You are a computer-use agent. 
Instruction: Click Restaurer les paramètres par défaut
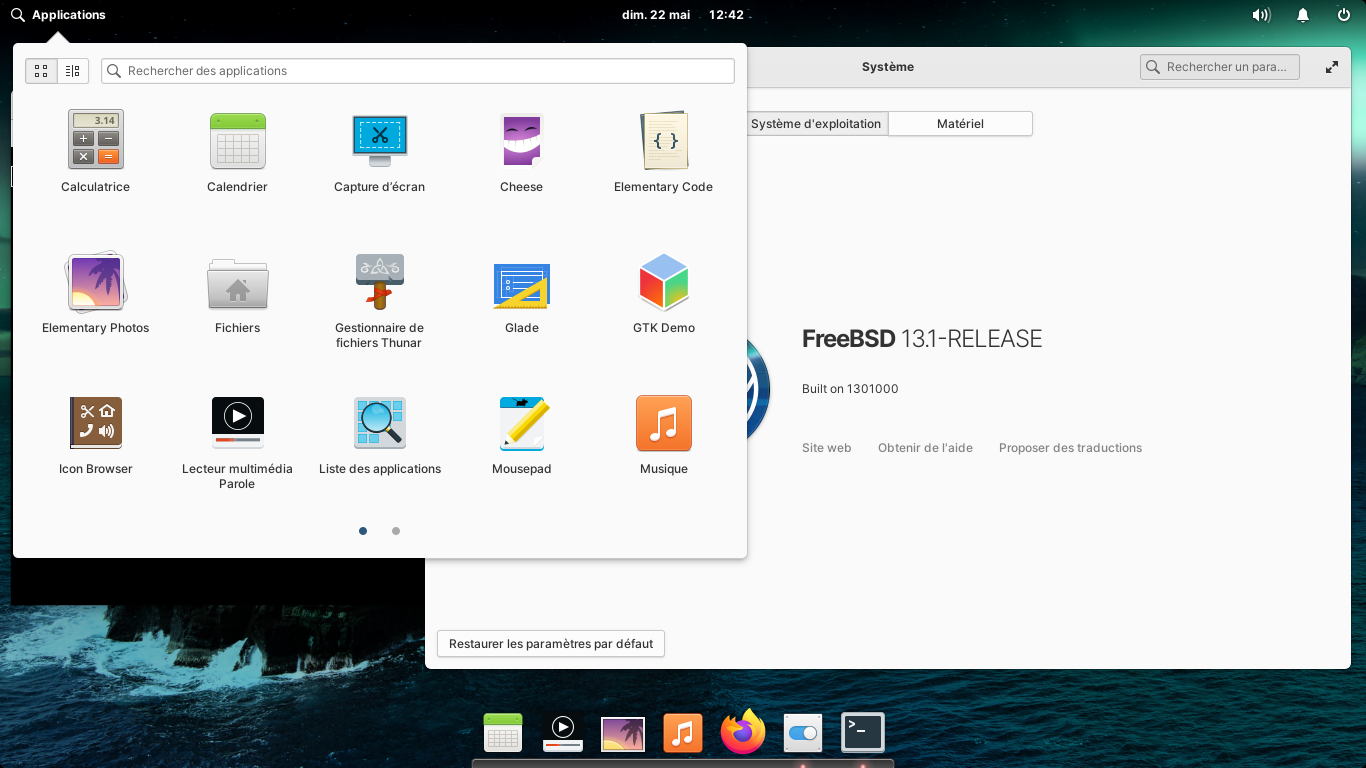551,644
